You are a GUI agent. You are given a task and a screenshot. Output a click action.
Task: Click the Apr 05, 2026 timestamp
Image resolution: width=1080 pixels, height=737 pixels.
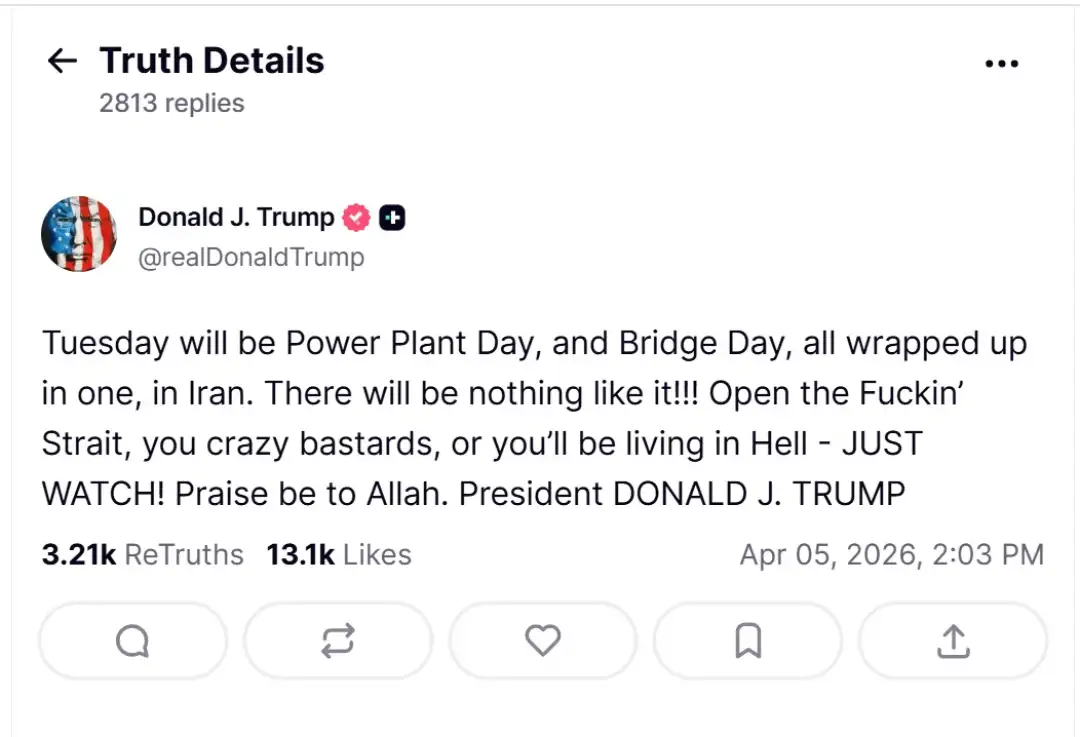click(x=891, y=554)
